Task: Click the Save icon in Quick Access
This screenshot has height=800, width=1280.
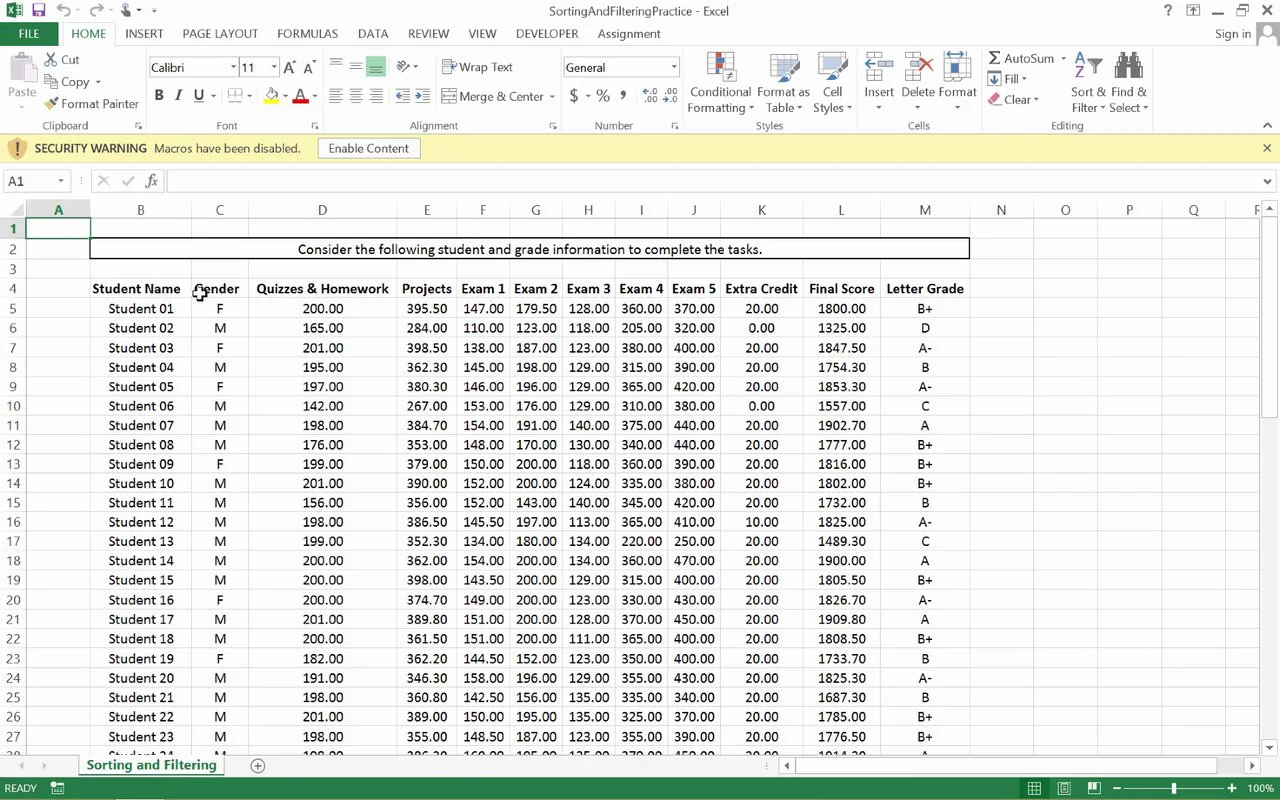Action: click(x=38, y=11)
